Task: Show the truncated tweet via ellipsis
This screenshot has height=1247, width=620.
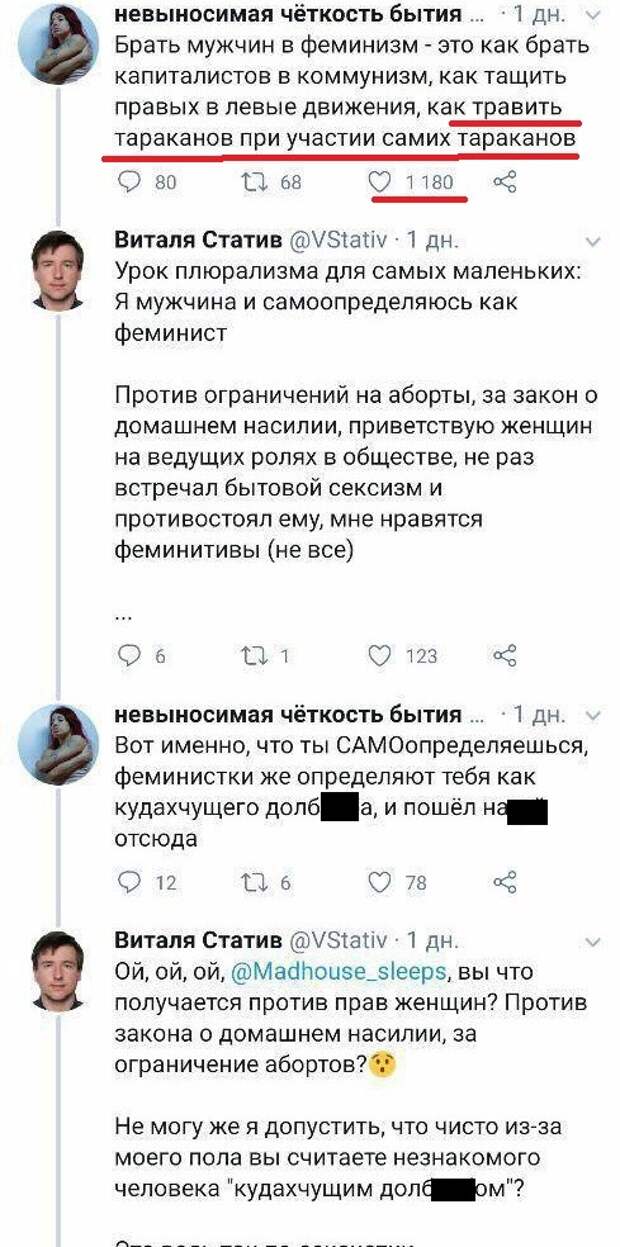Action: (x=124, y=616)
